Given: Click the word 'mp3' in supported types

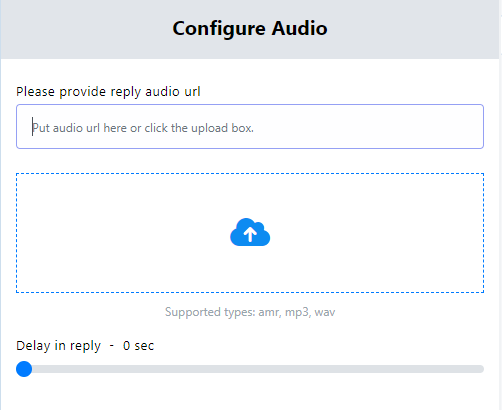Looking at the screenshot, I should click(x=297, y=312).
